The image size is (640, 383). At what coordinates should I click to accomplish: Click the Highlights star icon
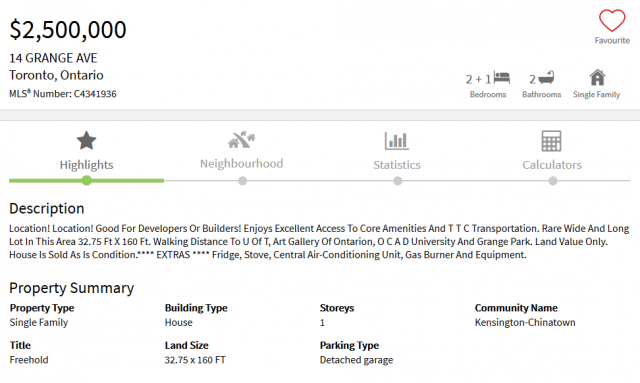(x=87, y=140)
